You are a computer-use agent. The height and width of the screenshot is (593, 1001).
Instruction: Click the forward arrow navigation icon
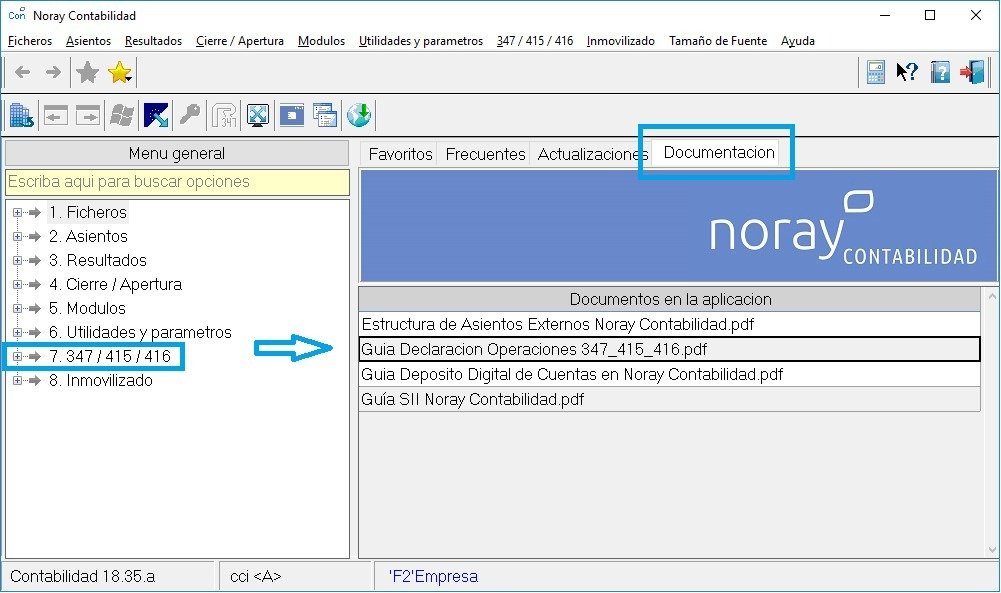coord(54,72)
